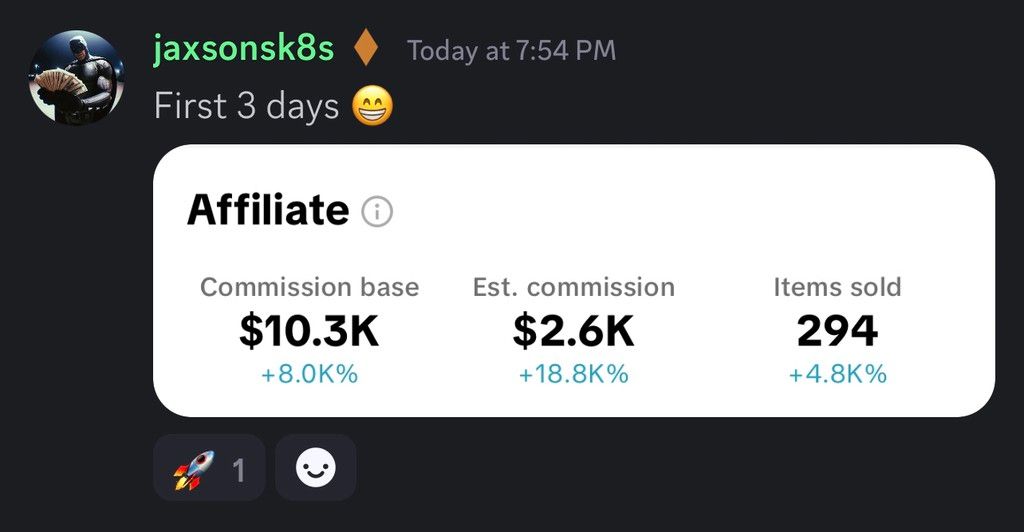This screenshot has width=1024, height=532.
Task: Click the +18.8K% change figure
Action: pyautogui.click(x=574, y=375)
